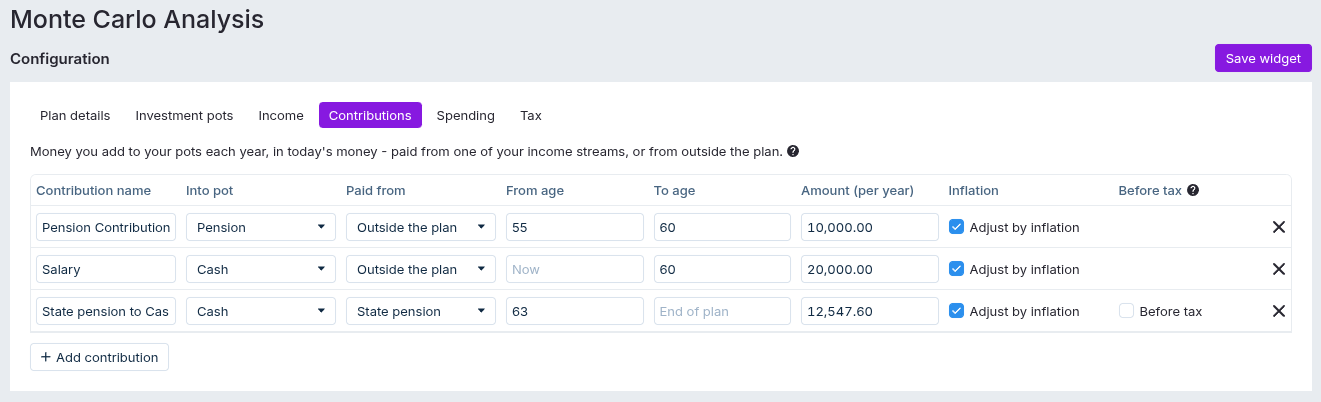Click the Save widget button
The height and width of the screenshot is (402, 1321).
pos(1263,58)
